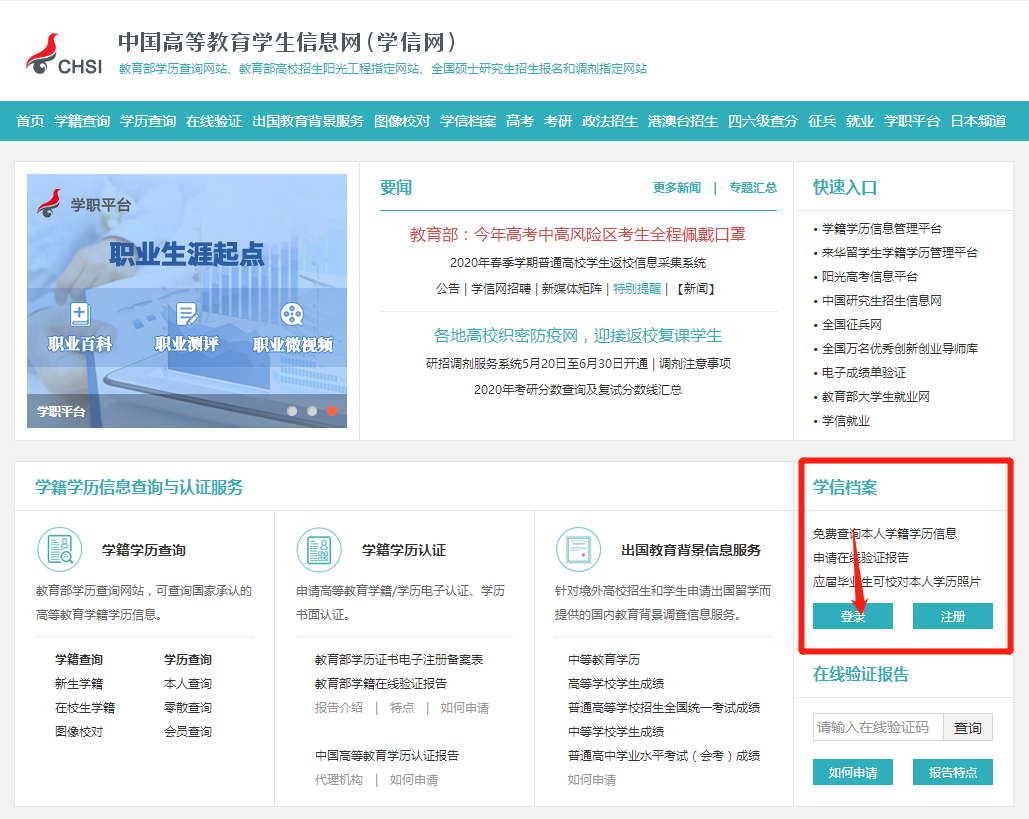This screenshot has width=1029, height=819.
Task: Click the 出国教育背景信息服务 certificate icon
Action: 579,550
